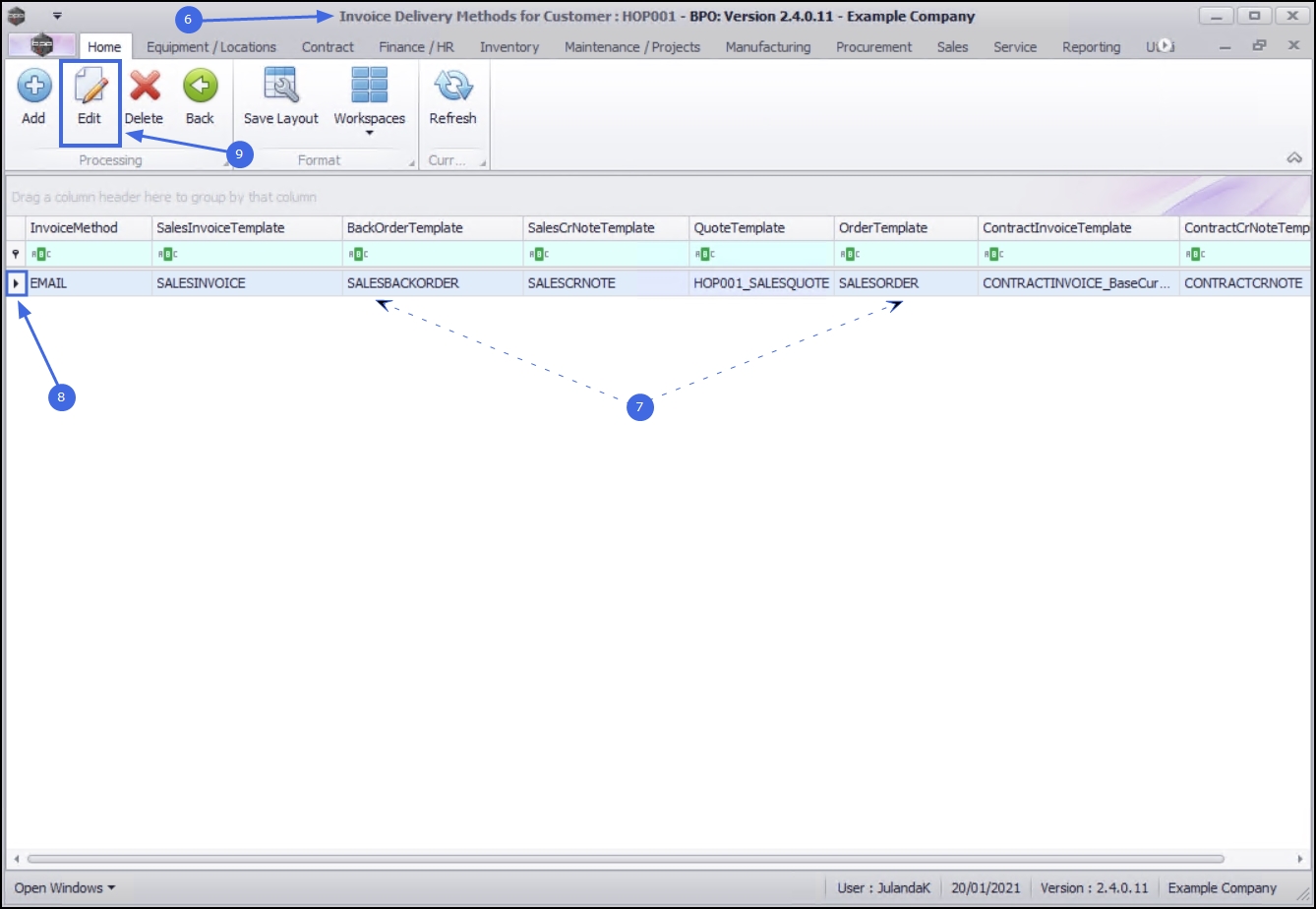The image size is (1316, 909).
Task: Click the Add icon in ribbon
Action: coord(33,87)
